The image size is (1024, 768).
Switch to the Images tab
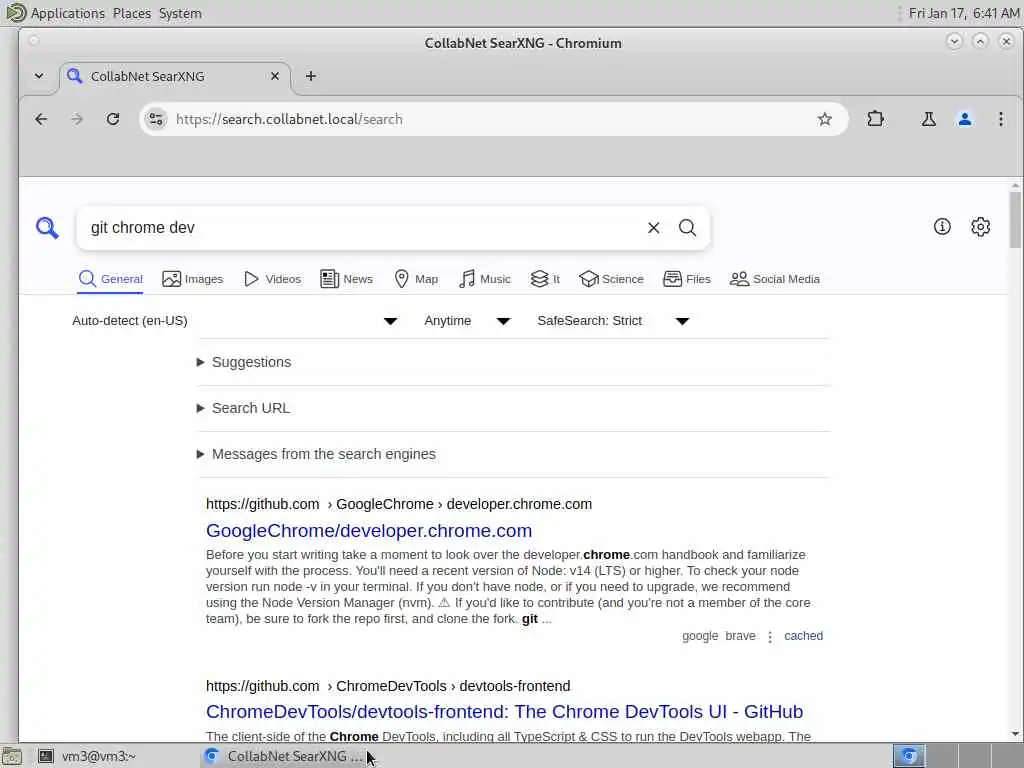tap(193, 279)
